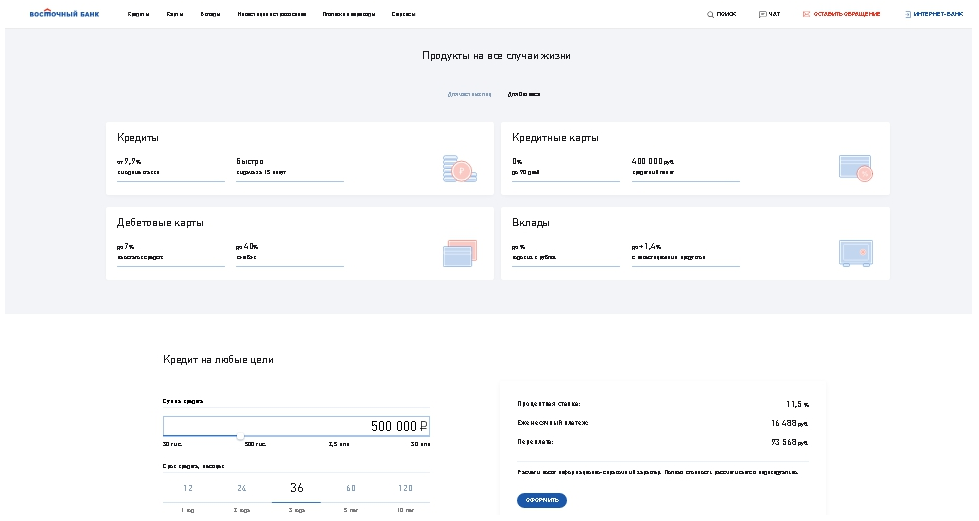Open the Дебетовые карты product heading
979x521 pixels.
[160, 223]
